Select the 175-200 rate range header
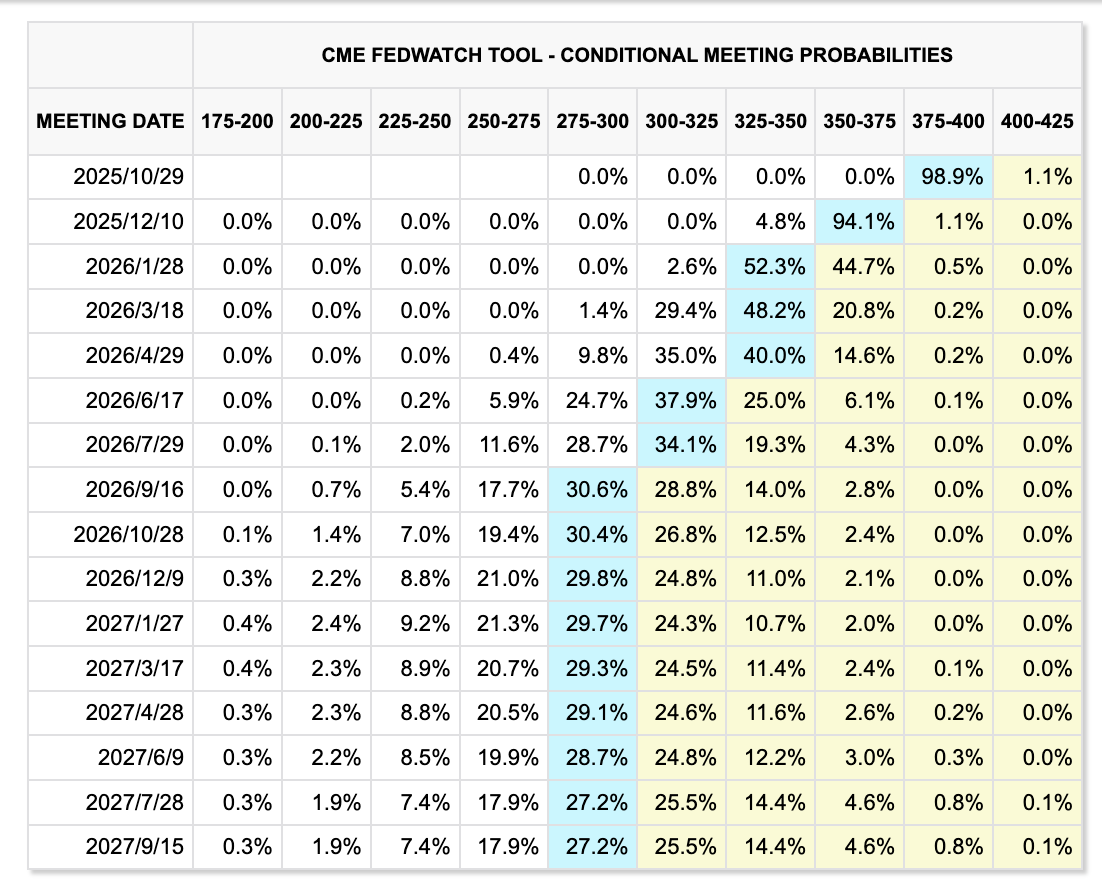This screenshot has height=884, width=1102. [237, 121]
